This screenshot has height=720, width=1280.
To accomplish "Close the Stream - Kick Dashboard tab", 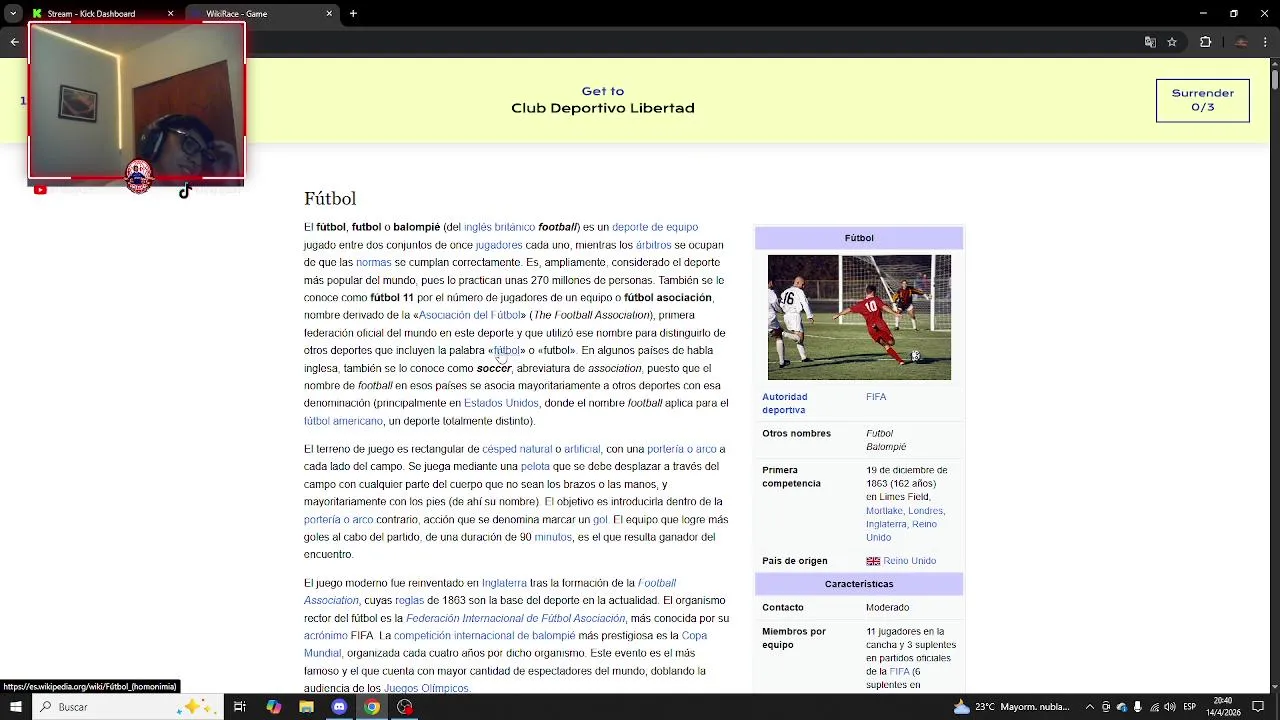I will [170, 14].
